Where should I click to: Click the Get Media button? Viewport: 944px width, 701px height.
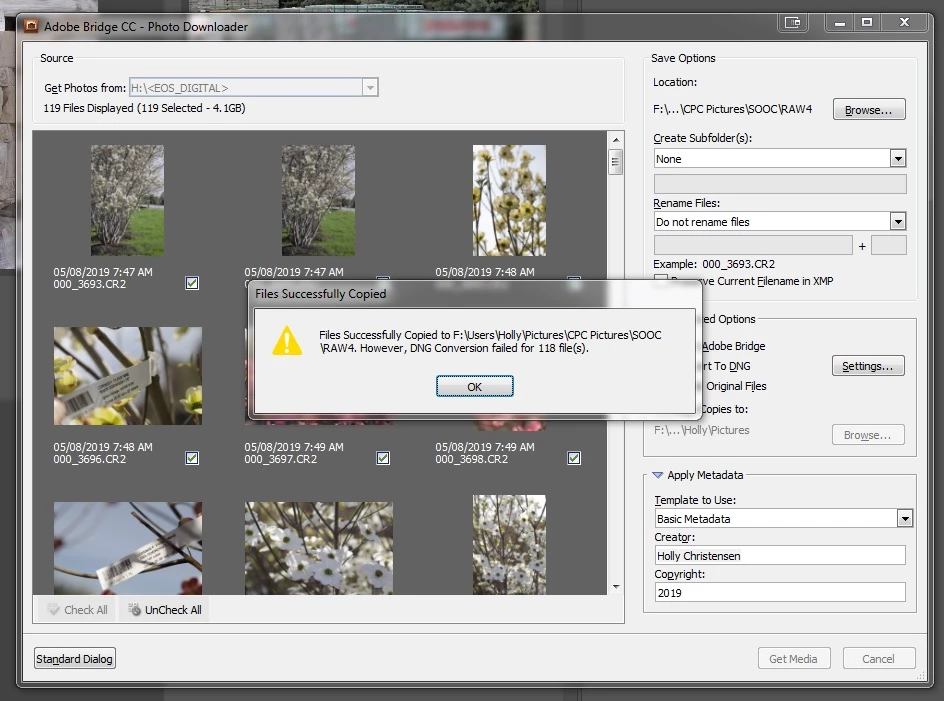[793, 659]
